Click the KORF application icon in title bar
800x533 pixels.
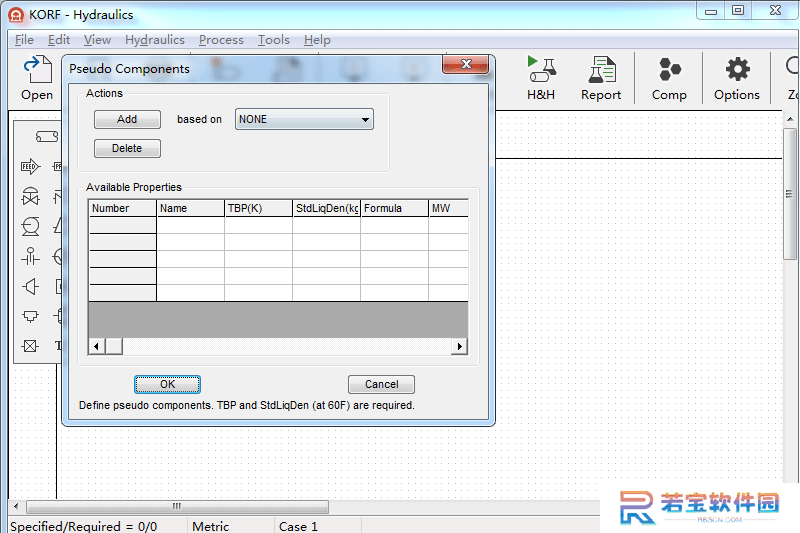point(16,15)
